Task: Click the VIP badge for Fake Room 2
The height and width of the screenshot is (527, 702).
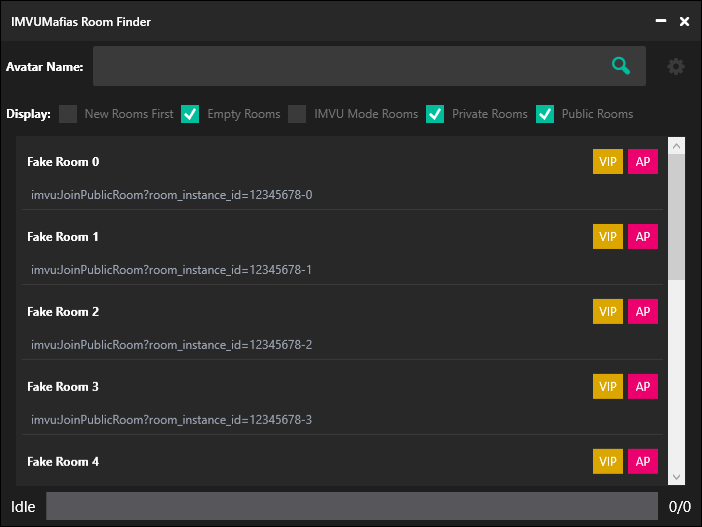Action: pyautogui.click(x=608, y=311)
